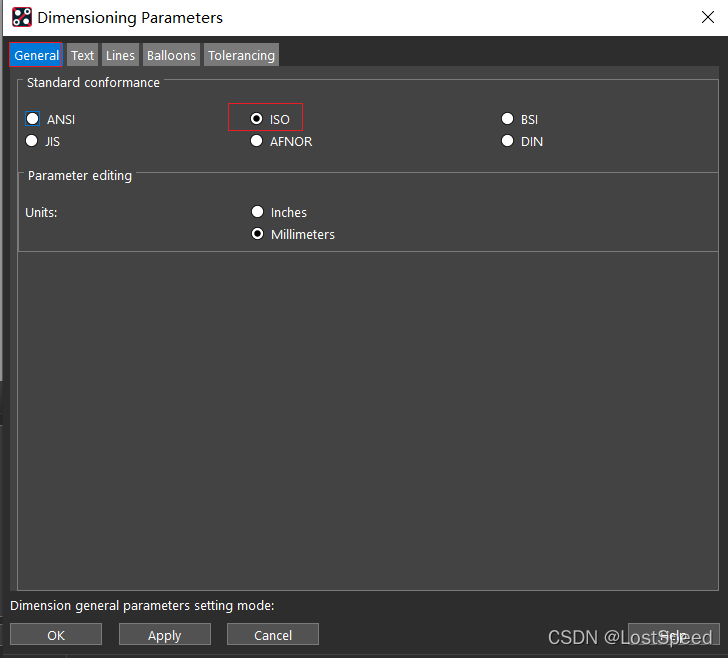The width and height of the screenshot is (728, 658).
Task: Click the Dimensioning Parameters app icon
Action: pos(21,17)
